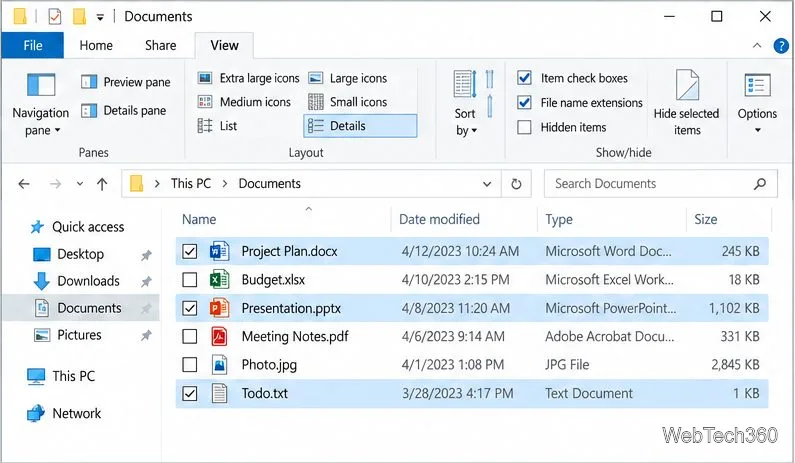
Task: Click Hide selected items button
Action: [686, 103]
